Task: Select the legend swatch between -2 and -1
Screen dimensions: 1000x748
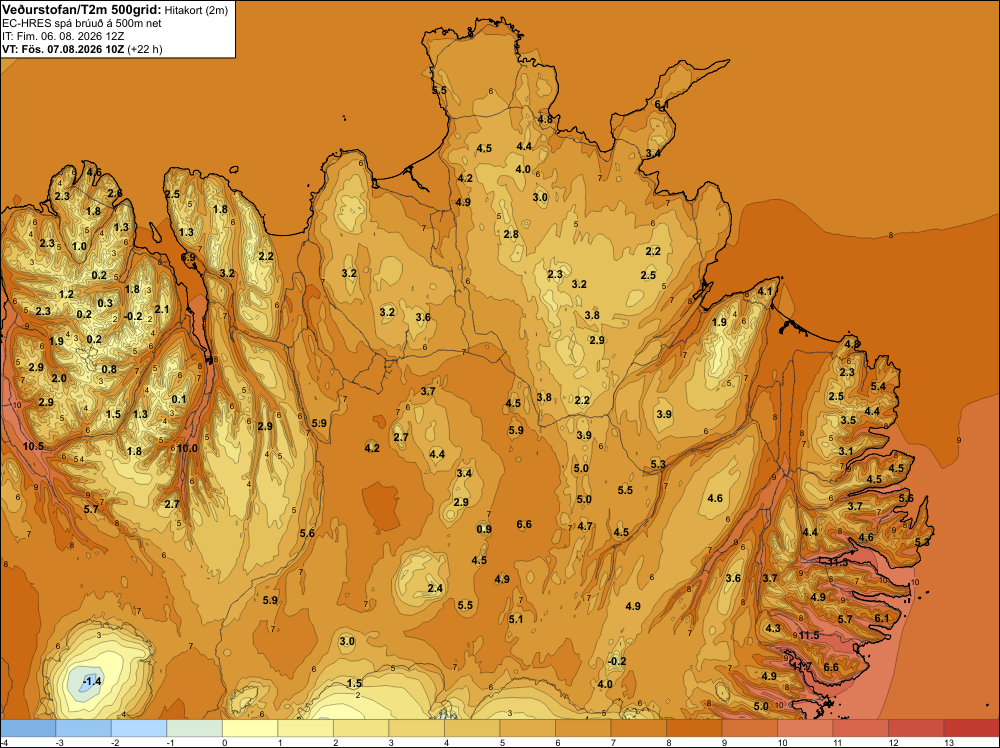Action: [139, 728]
